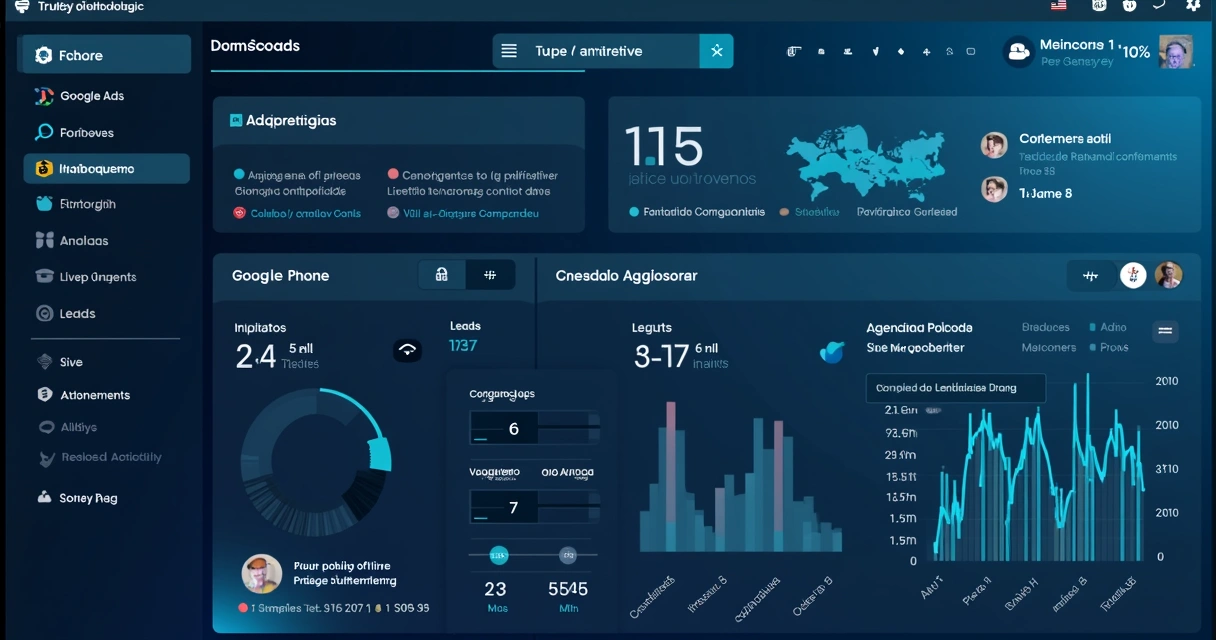Toggle the Pavlorghco Corleasd legend entry
The width and height of the screenshot is (1216, 640).
(906, 212)
